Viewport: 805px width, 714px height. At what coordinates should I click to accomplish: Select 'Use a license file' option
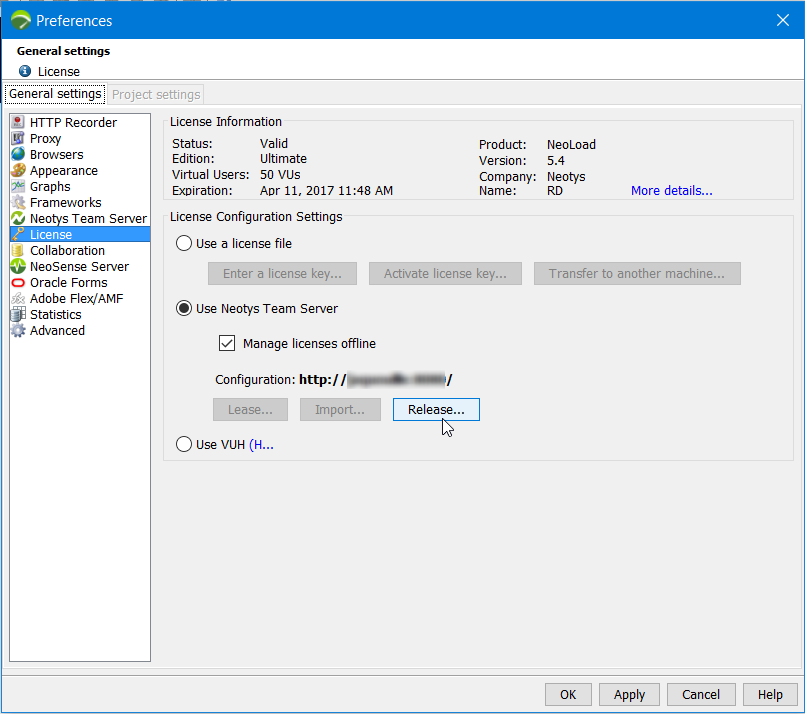(184, 243)
